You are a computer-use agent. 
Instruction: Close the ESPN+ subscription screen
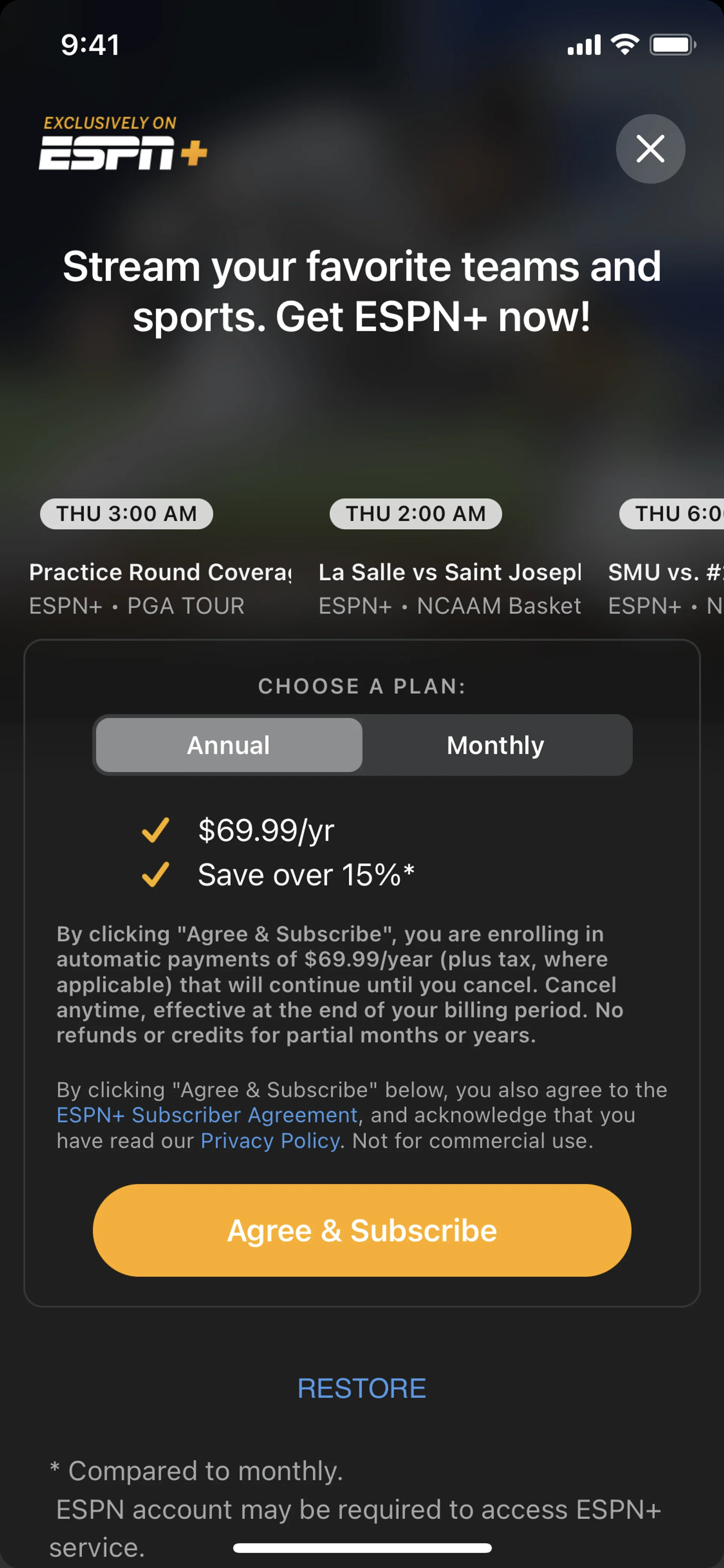(650, 149)
